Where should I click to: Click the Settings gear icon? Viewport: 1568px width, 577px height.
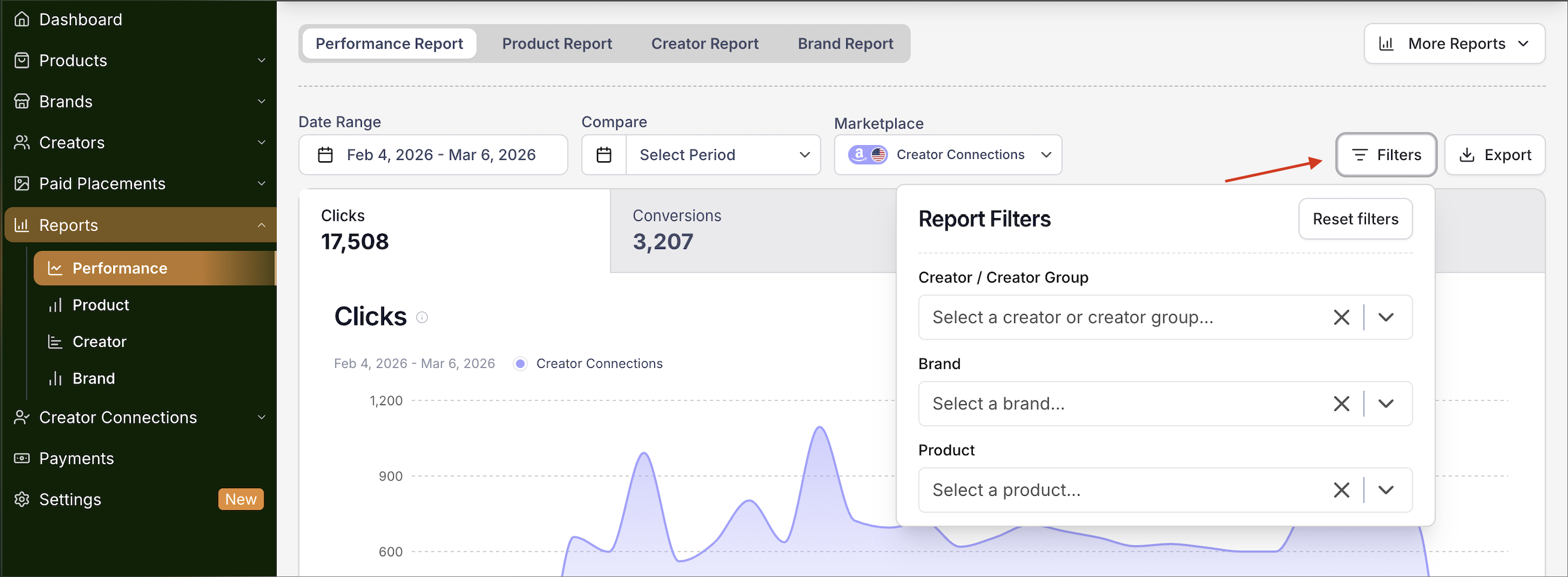(22, 499)
